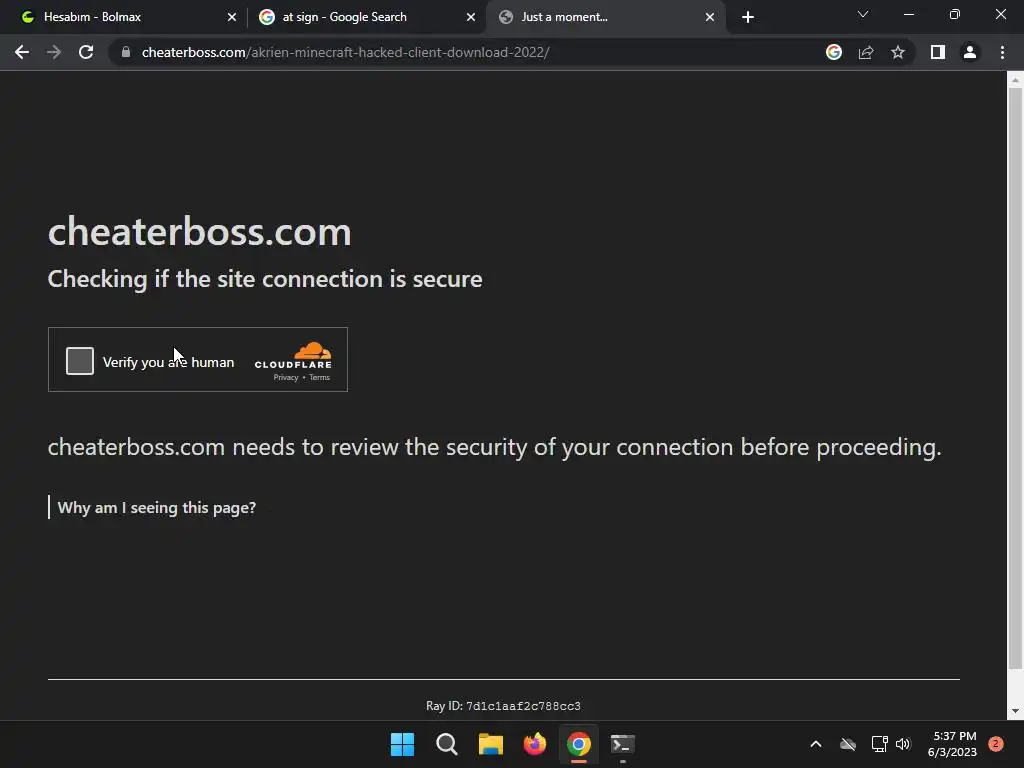Open the terminal taskbar icon
1024x768 pixels.
tap(622, 744)
